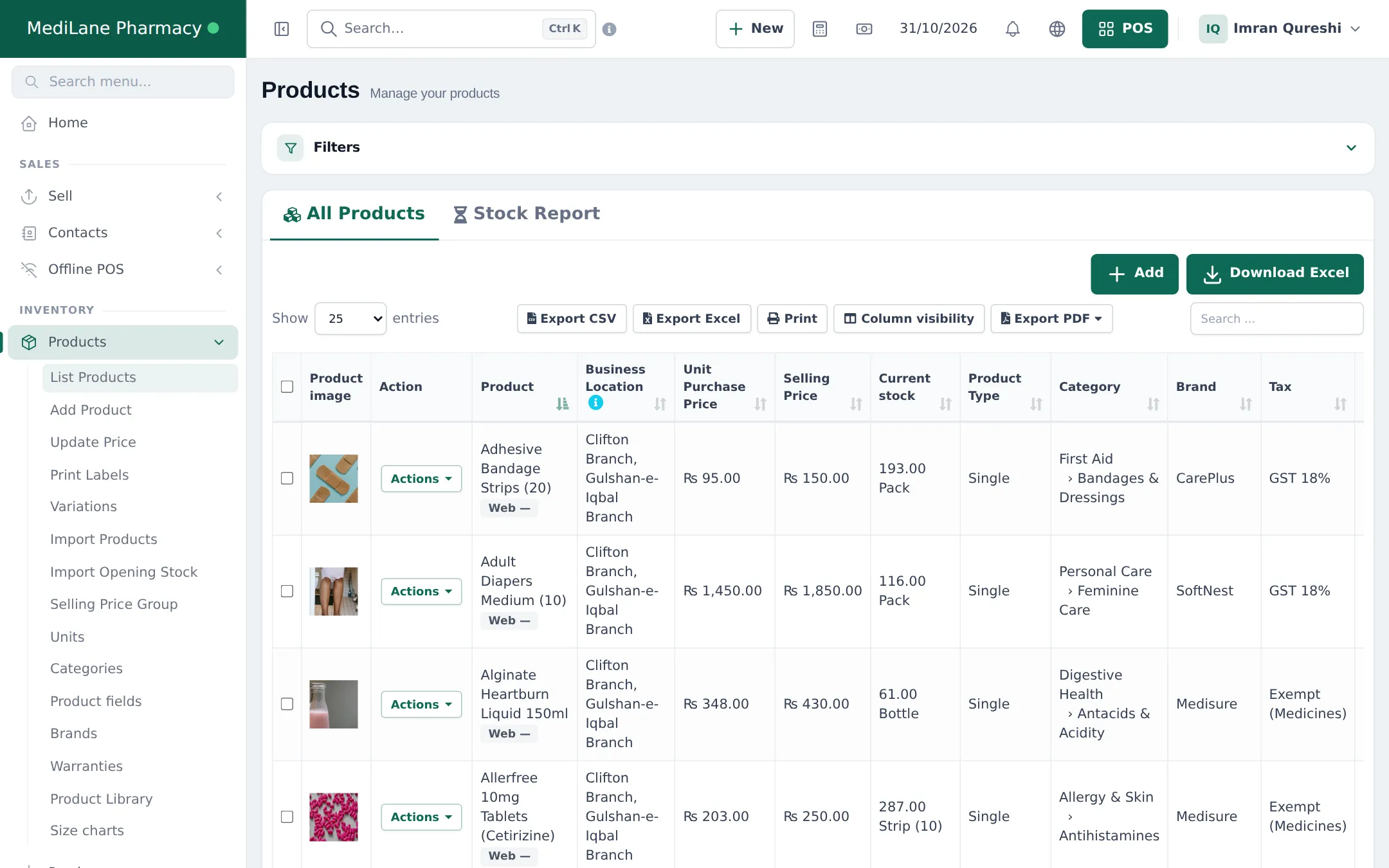Screen dimensions: 1389x868
Task: Open Actions dropdown for Adult Diapers Medium
Action: click(x=421, y=592)
